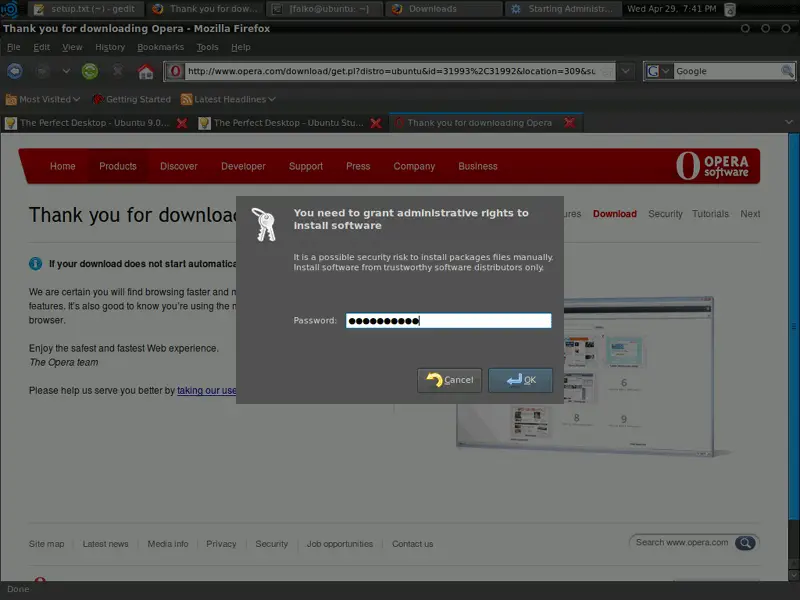Open the Site map footer link
This screenshot has width=800, height=600.
pos(46,544)
